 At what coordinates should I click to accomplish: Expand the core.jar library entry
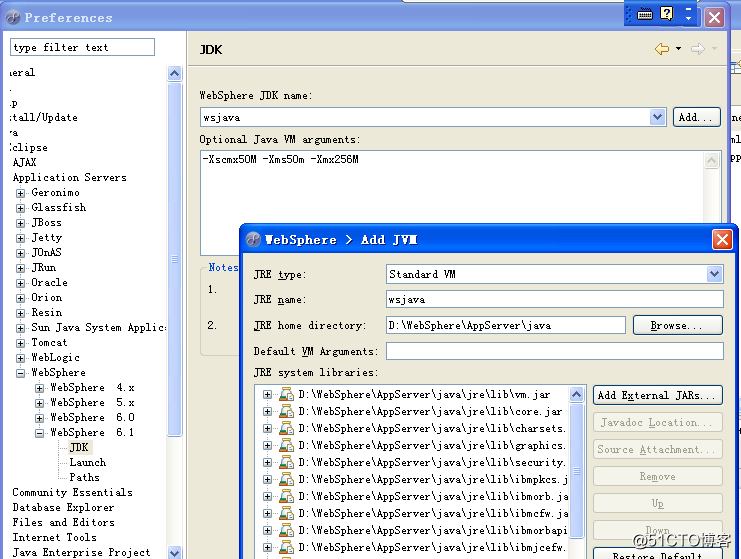(x=267, y=411)
